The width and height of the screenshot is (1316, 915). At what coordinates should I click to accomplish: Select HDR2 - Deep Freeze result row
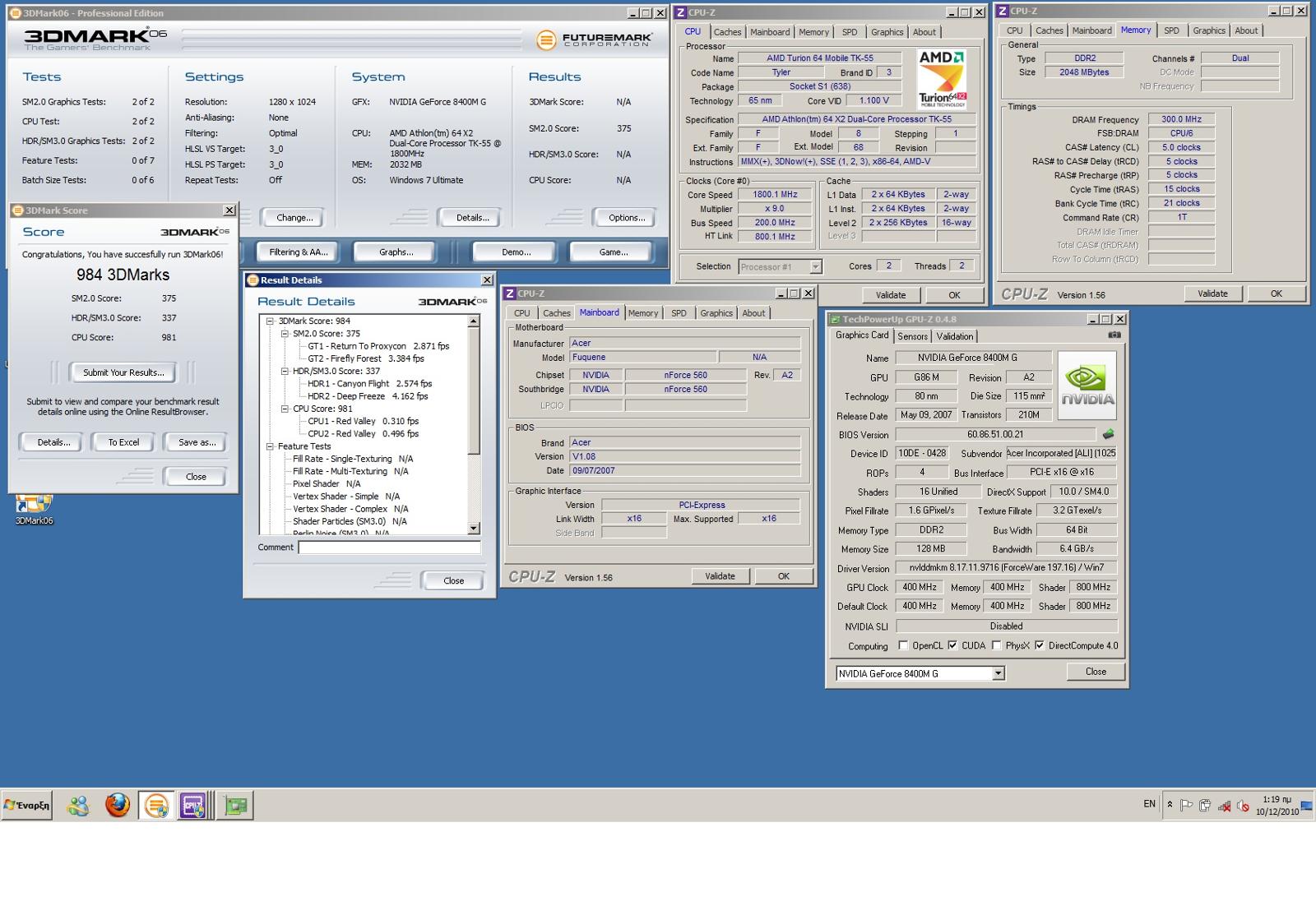[x=368, y=396]
